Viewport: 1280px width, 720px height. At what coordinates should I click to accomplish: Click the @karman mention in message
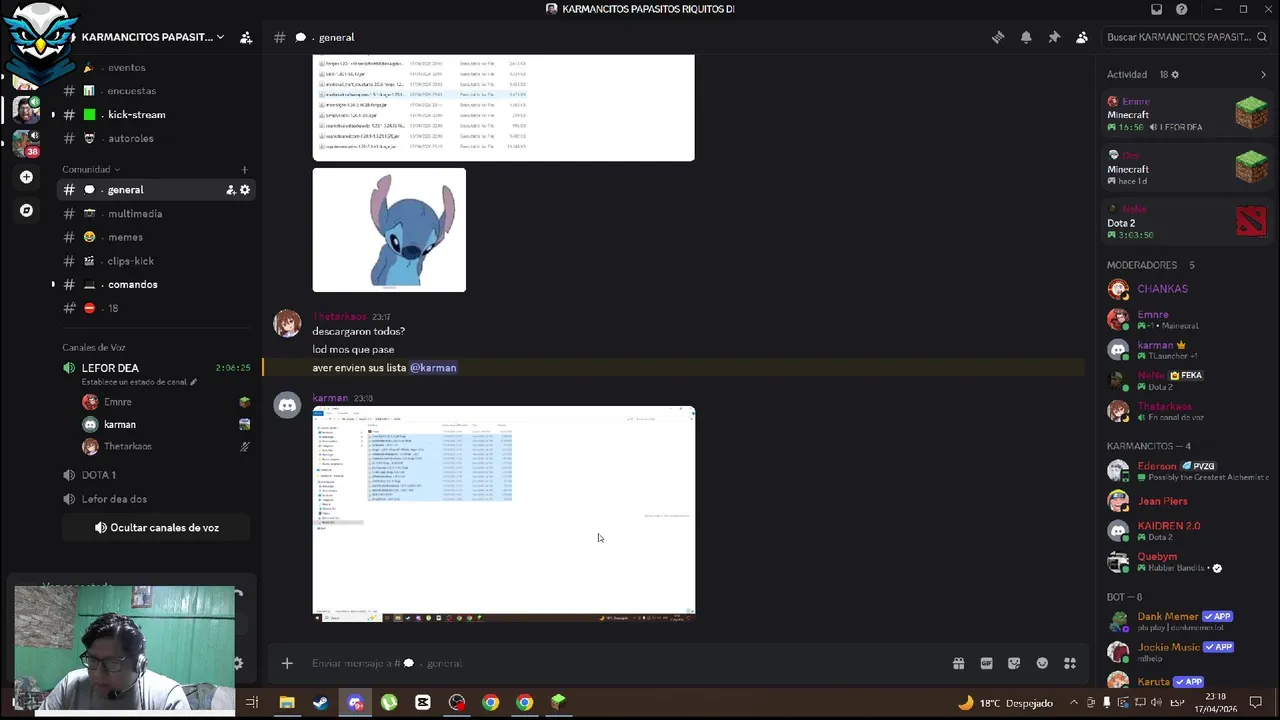tap(433, 368)
